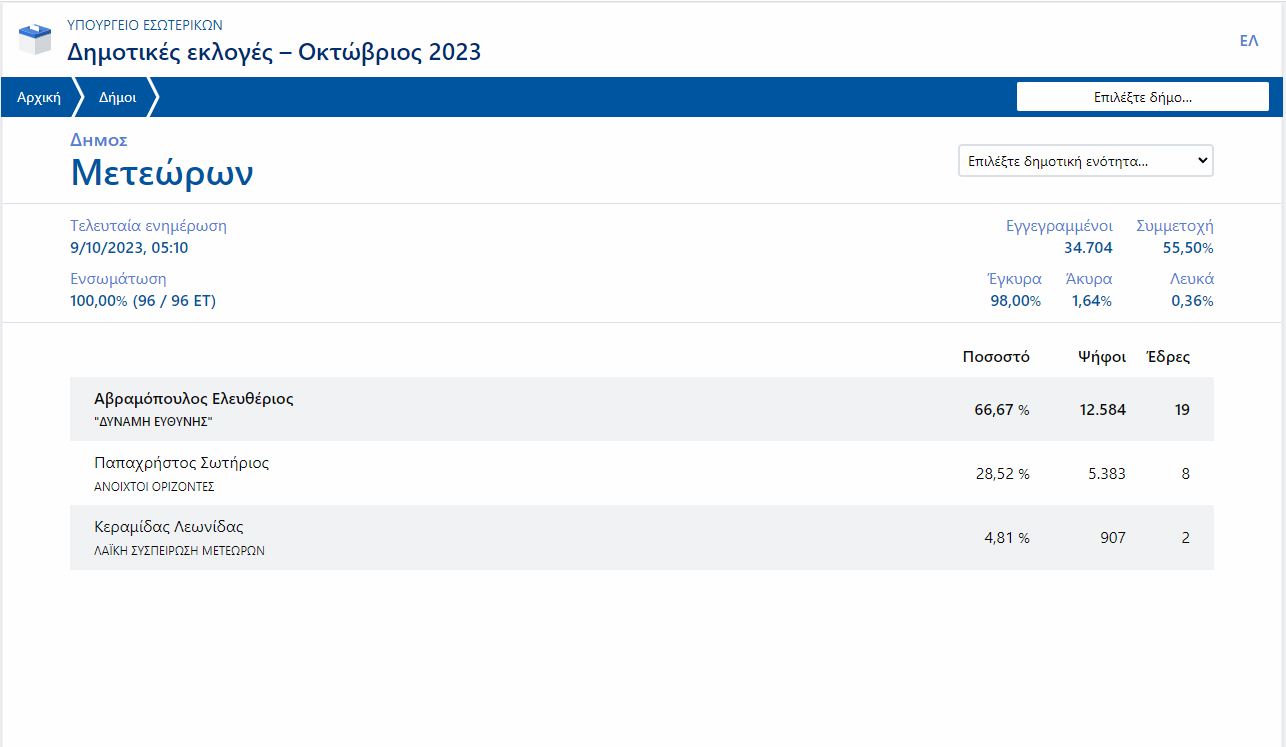
Task: Switch language with the ΕΛ link
Action: [x=1248, y=41]
